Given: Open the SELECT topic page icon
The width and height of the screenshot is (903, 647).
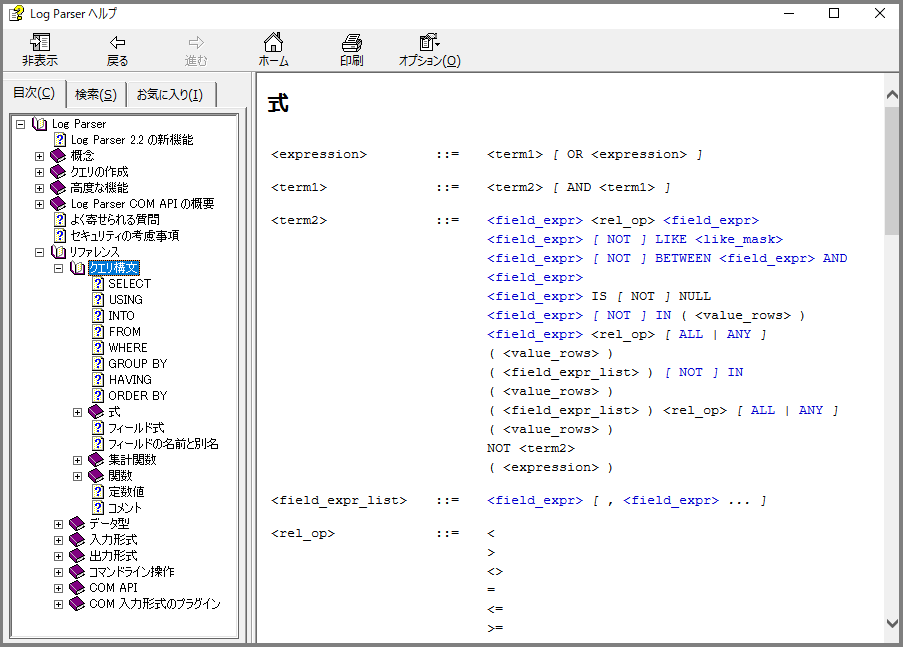Looking at the screenshot, I should (98, 283).
